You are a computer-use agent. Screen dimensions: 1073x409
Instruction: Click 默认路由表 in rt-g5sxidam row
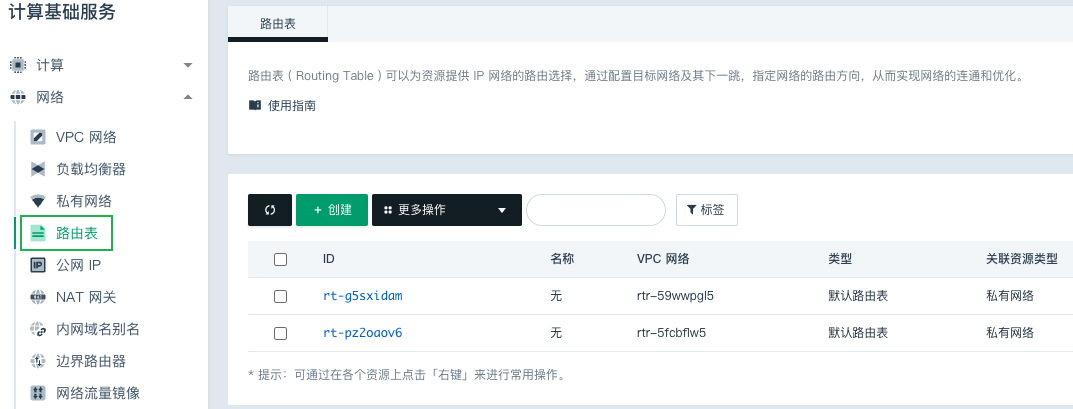[x=858, y=296]
